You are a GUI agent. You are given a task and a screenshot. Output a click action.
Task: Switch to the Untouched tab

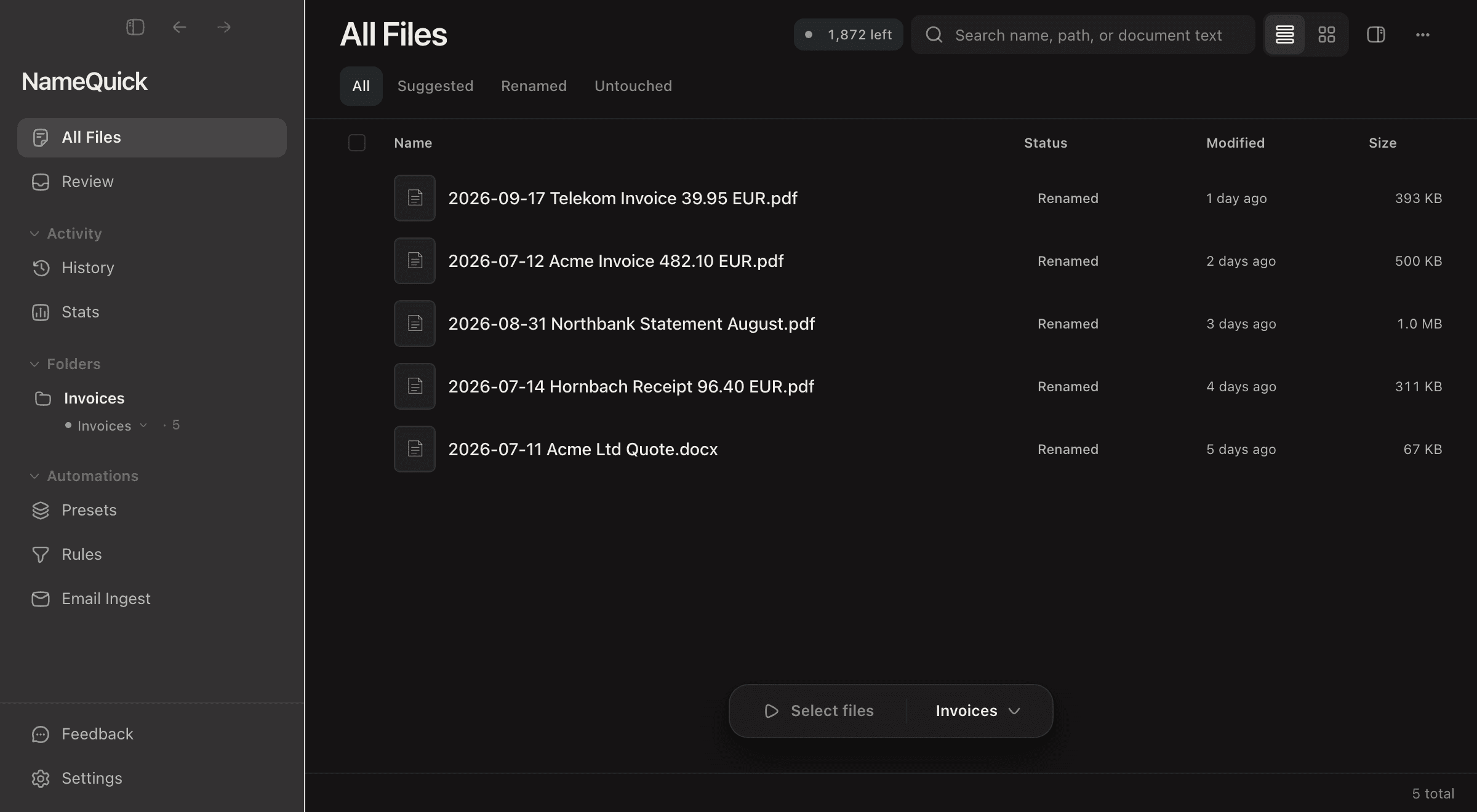(x=633, y=86)
